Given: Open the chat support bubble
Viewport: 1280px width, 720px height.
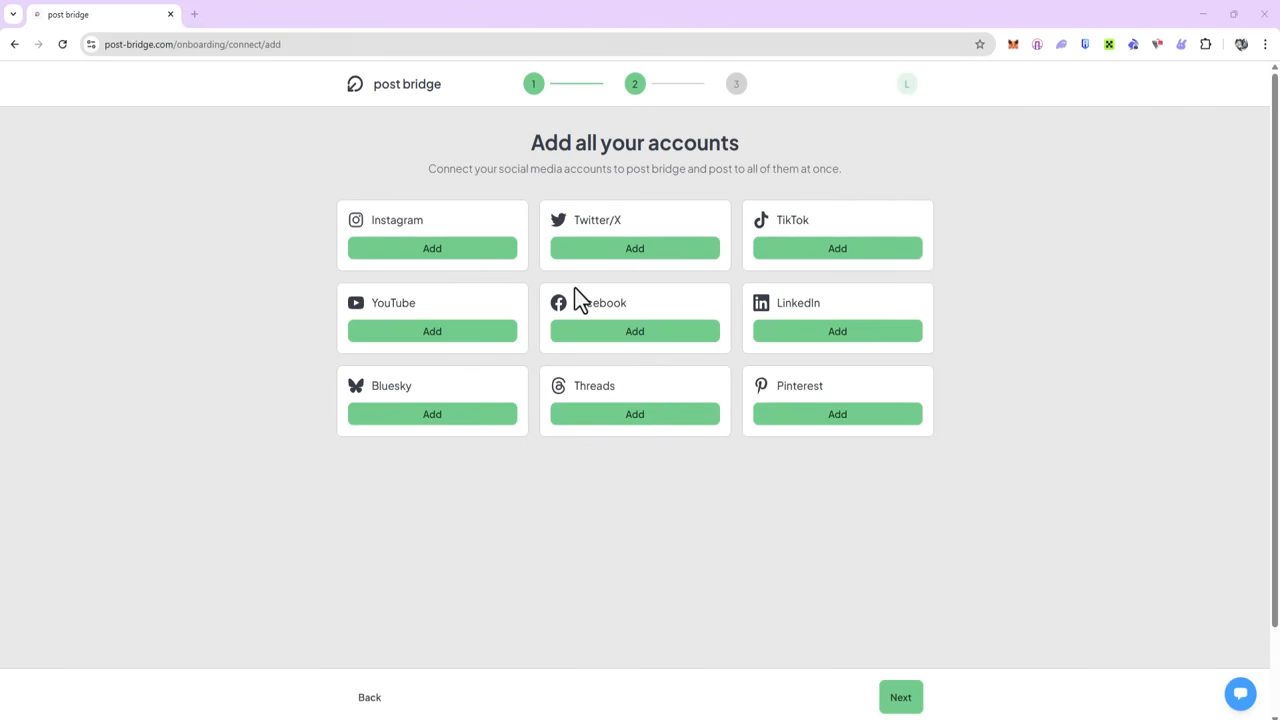Looking at the screenshot, I should [x=1240, y=693].
